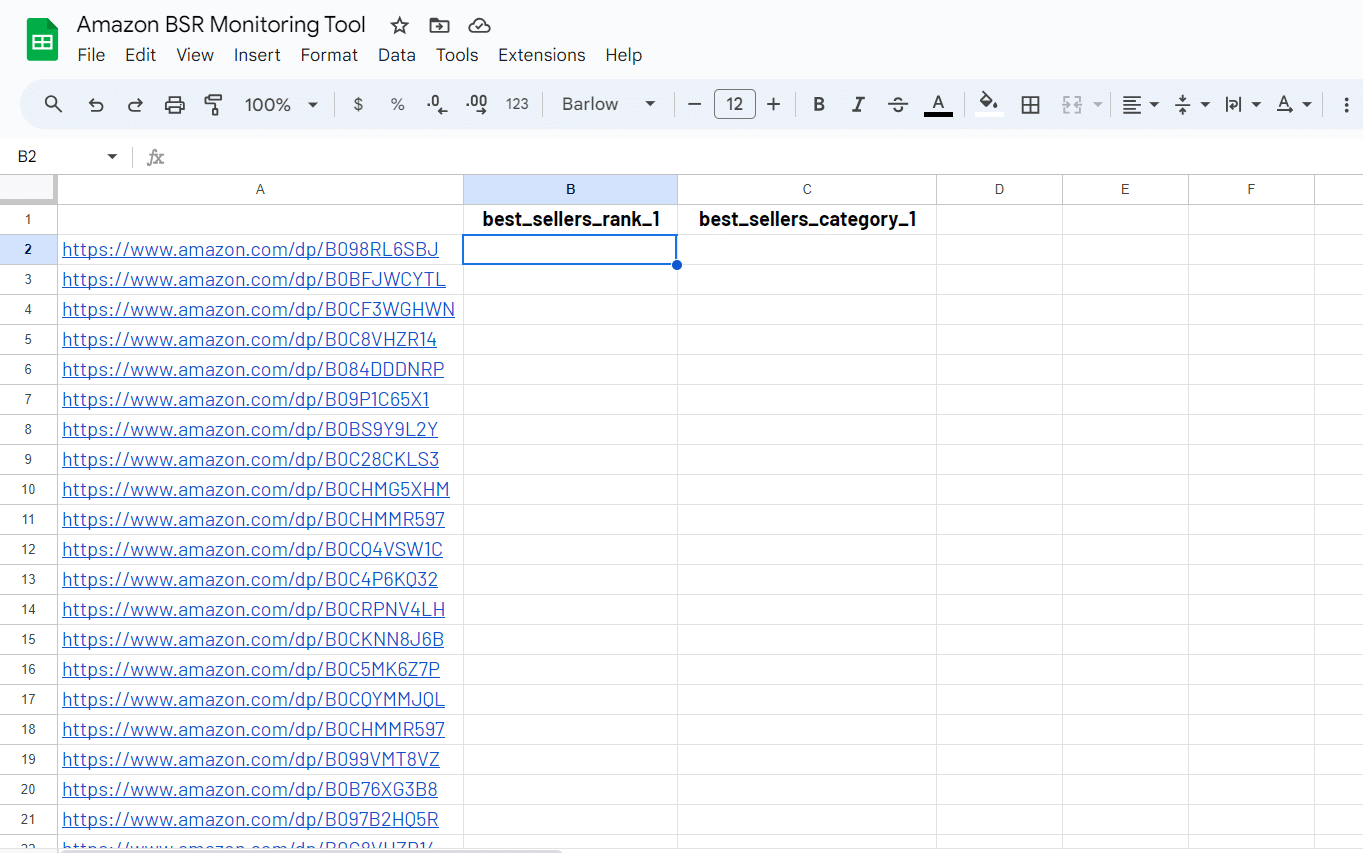The image size is (1363, 853).
Task: Star the Amazon BSR Monitoring Tool document
Action: (399, 25)
